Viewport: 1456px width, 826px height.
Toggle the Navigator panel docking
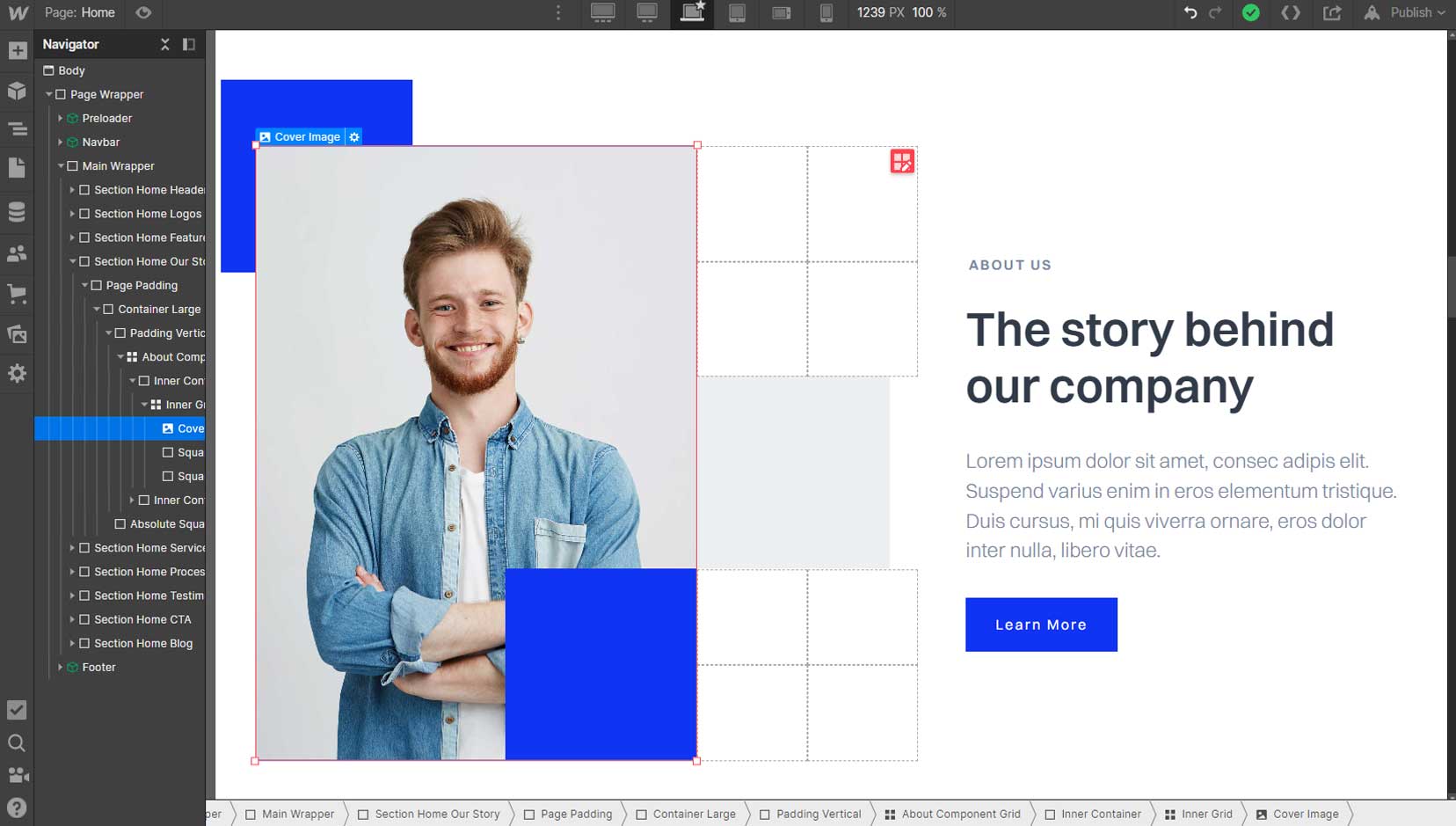point(188,44)
